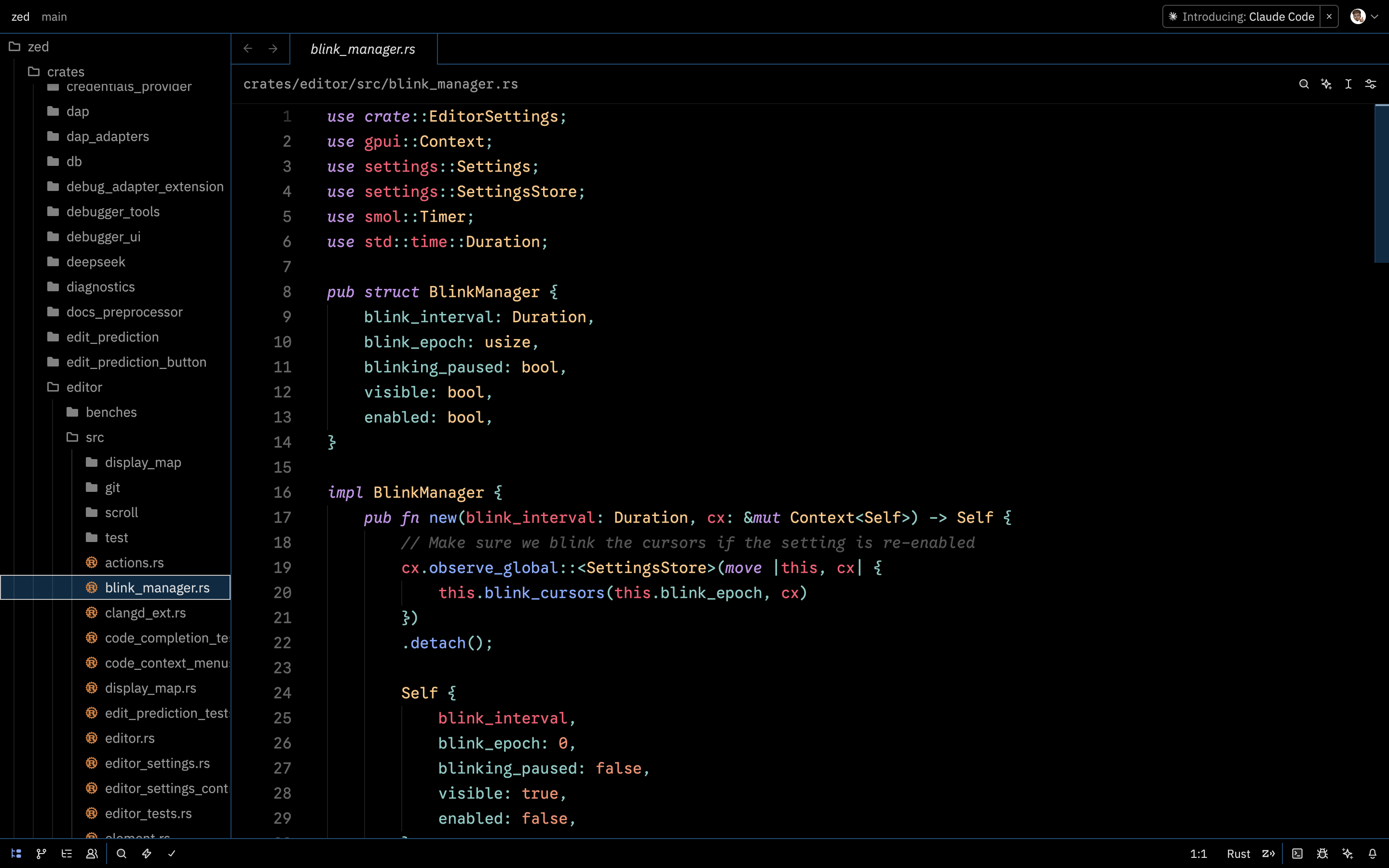Open editor controls sliders icon
The image size is (1389, 868).
click(1371, 84)
